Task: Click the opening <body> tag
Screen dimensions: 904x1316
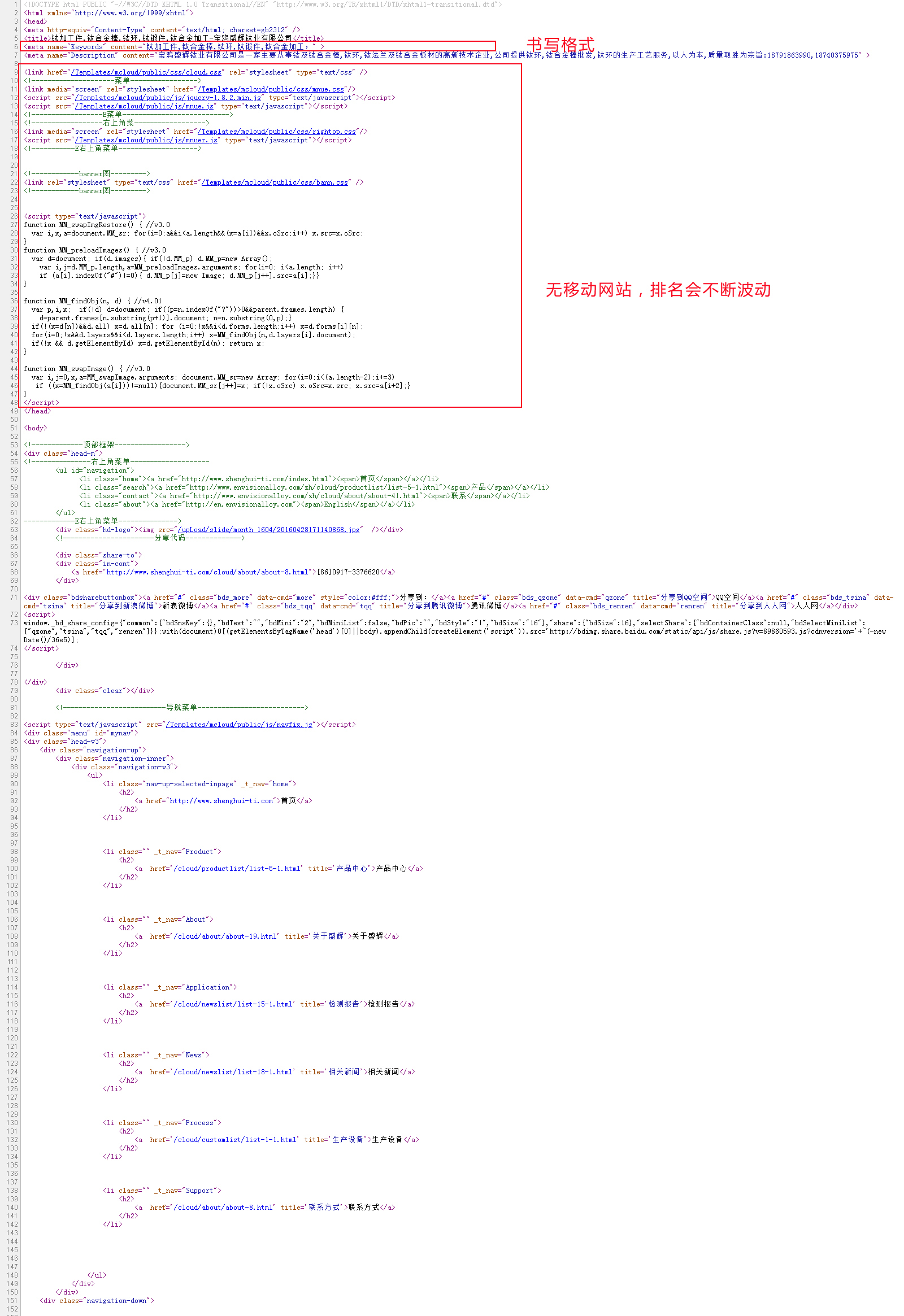Action: click(36, 429)
